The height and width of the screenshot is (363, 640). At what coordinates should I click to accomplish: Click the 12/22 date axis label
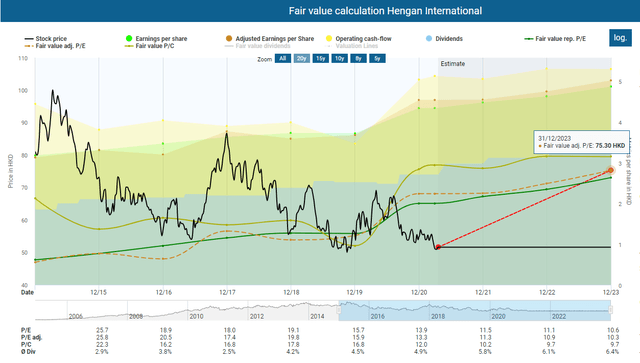click(x=547, y=292)
